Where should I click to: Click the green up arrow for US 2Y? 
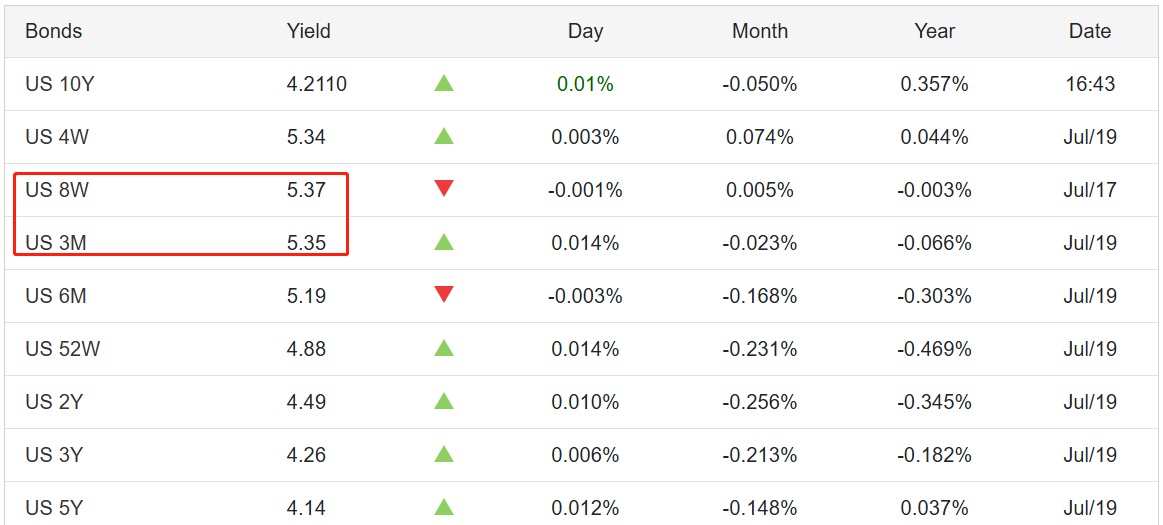tap(444, 401)
